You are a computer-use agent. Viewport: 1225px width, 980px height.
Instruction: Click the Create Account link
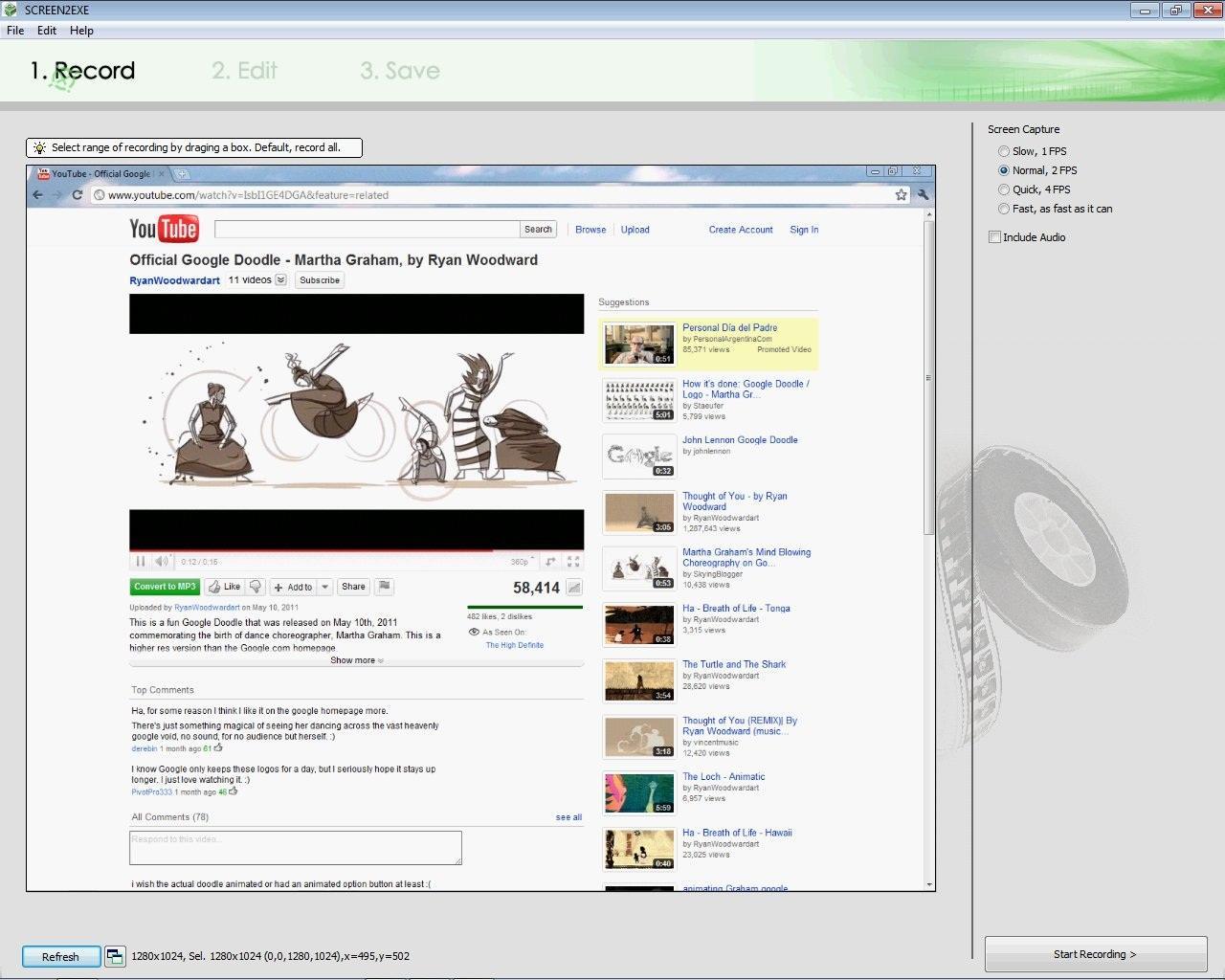pos(741,230)
